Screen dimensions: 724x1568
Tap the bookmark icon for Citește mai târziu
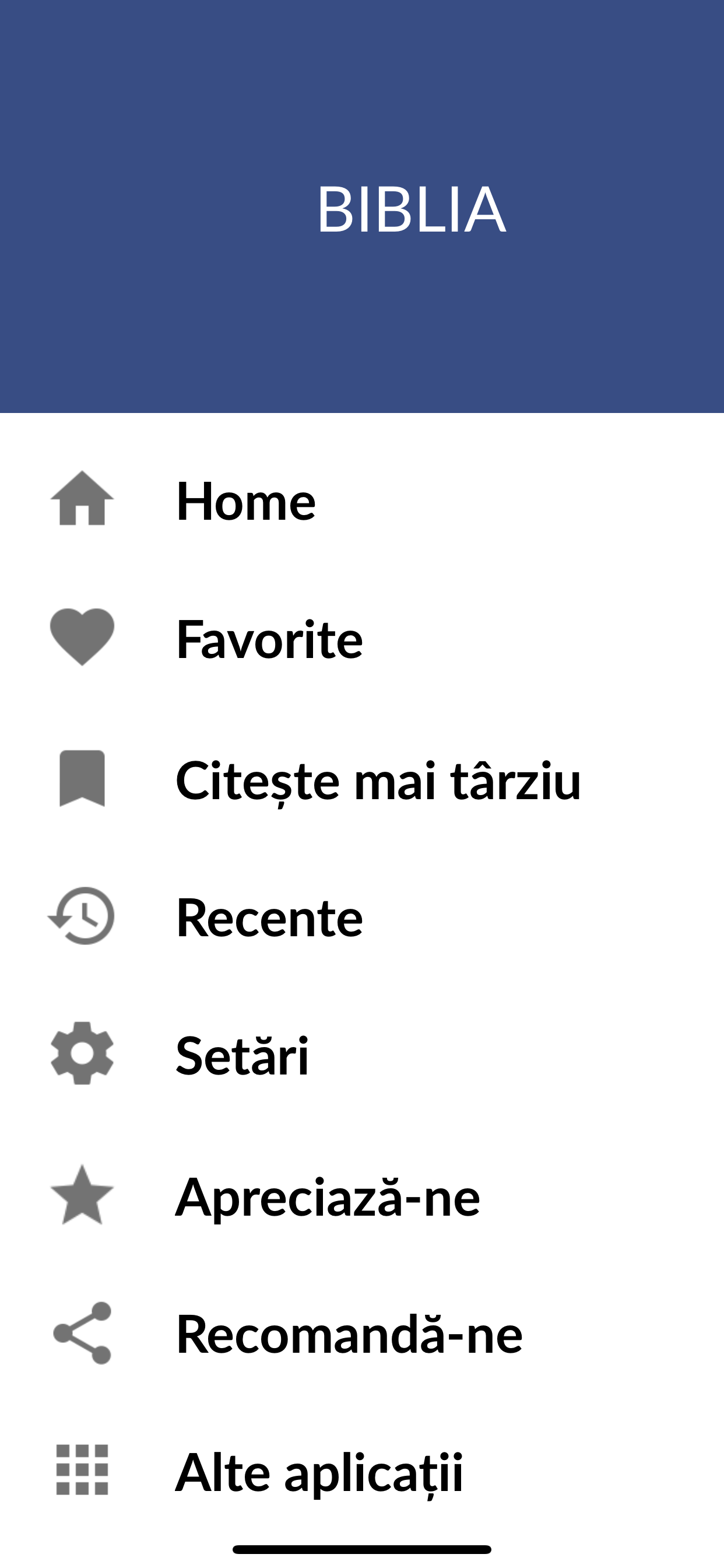point(82,784)
